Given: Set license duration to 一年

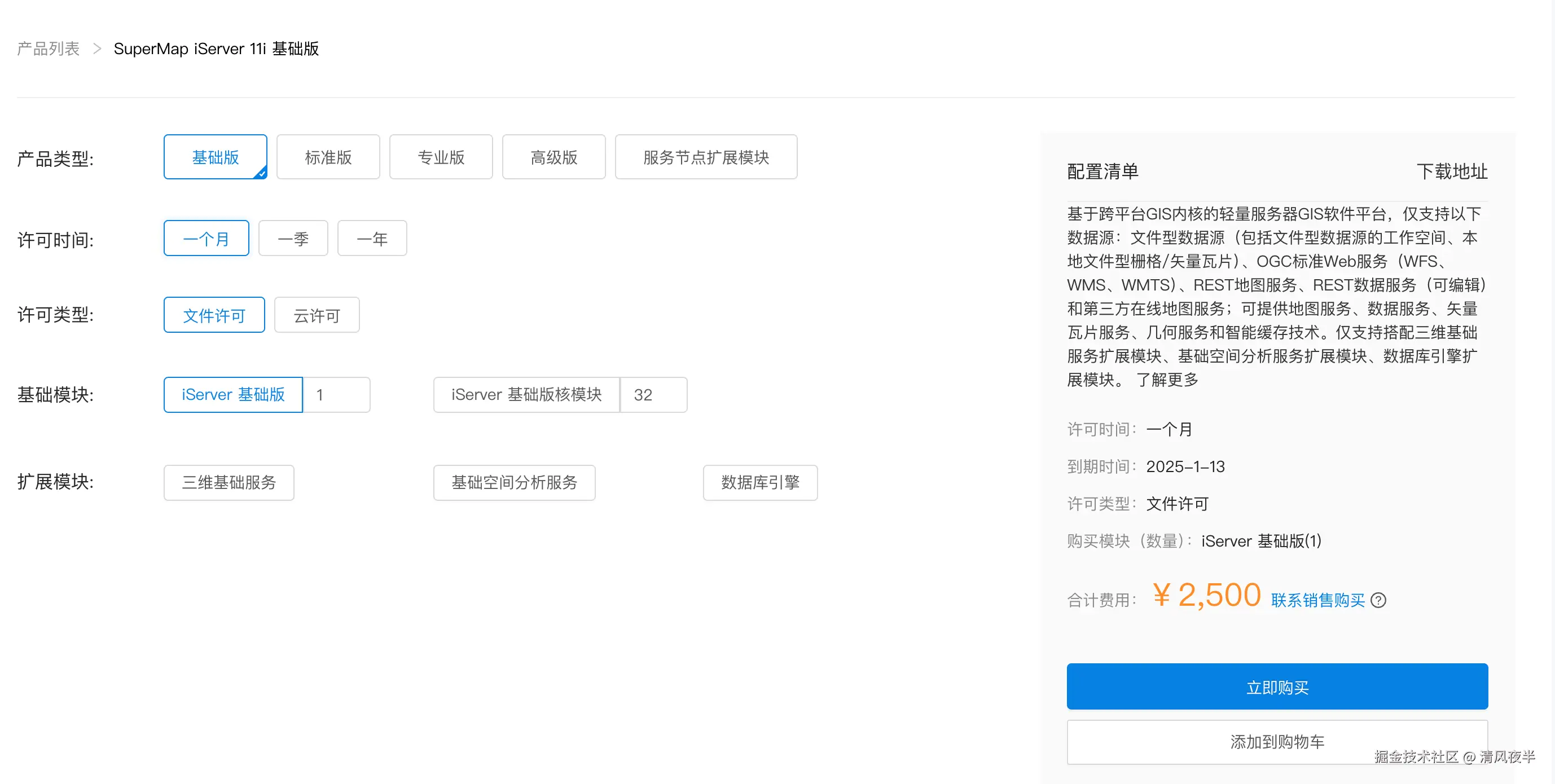Looking at the screenshot, I should (x=372, y=239).
